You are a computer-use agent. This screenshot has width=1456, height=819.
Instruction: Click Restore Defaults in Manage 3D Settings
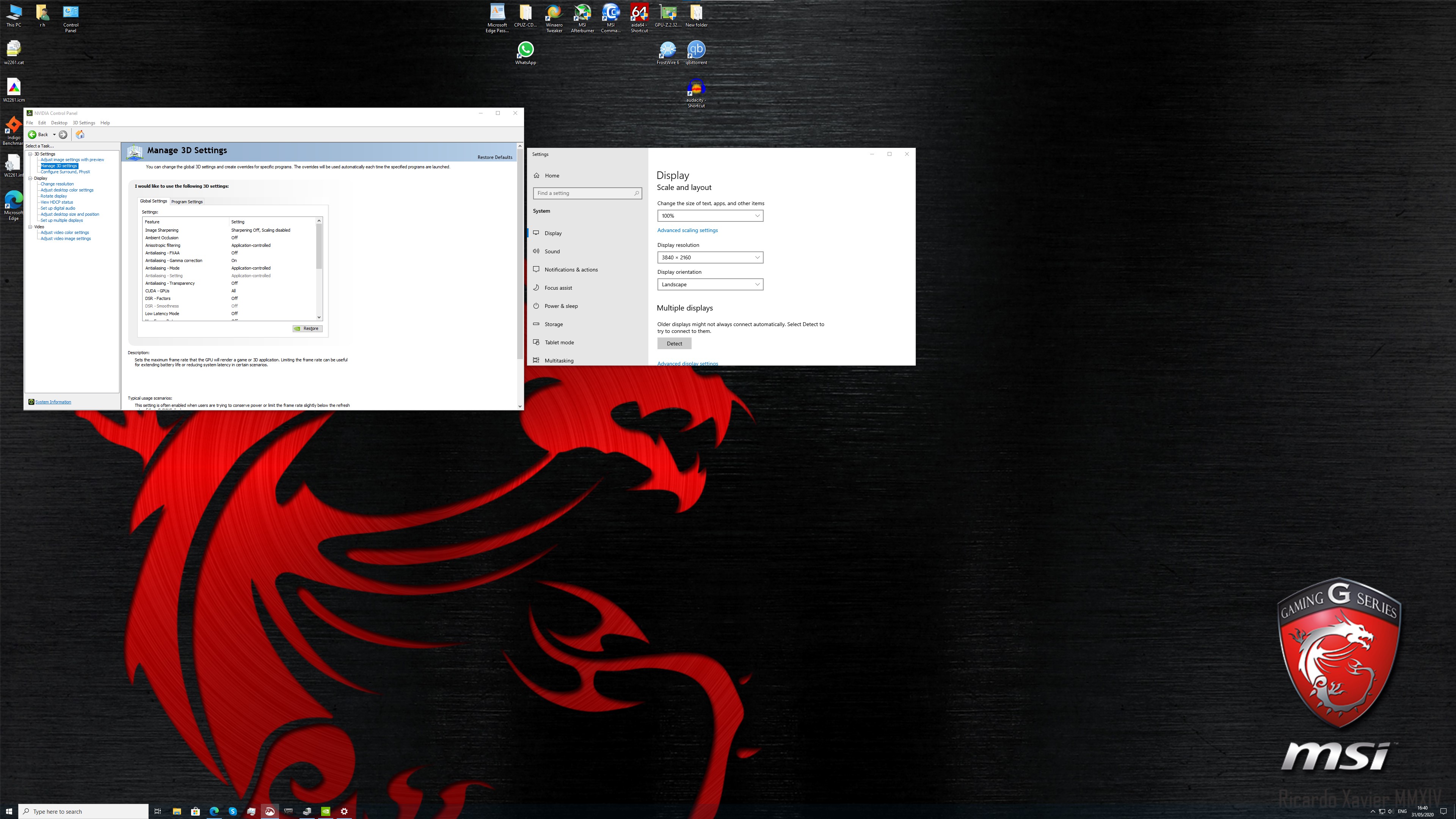point(494,157)
